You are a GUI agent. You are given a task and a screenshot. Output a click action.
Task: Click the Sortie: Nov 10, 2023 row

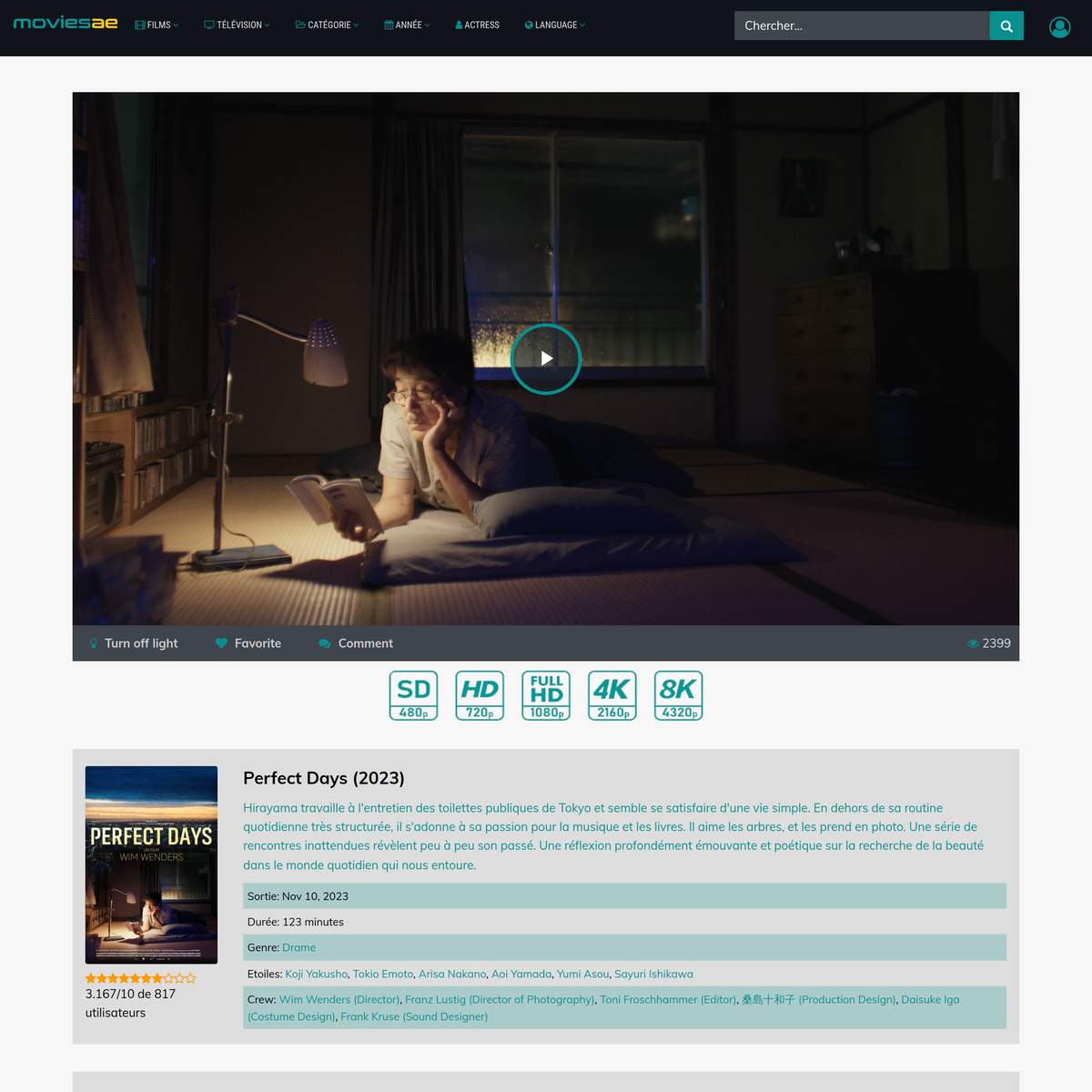[x=624, y=896]
